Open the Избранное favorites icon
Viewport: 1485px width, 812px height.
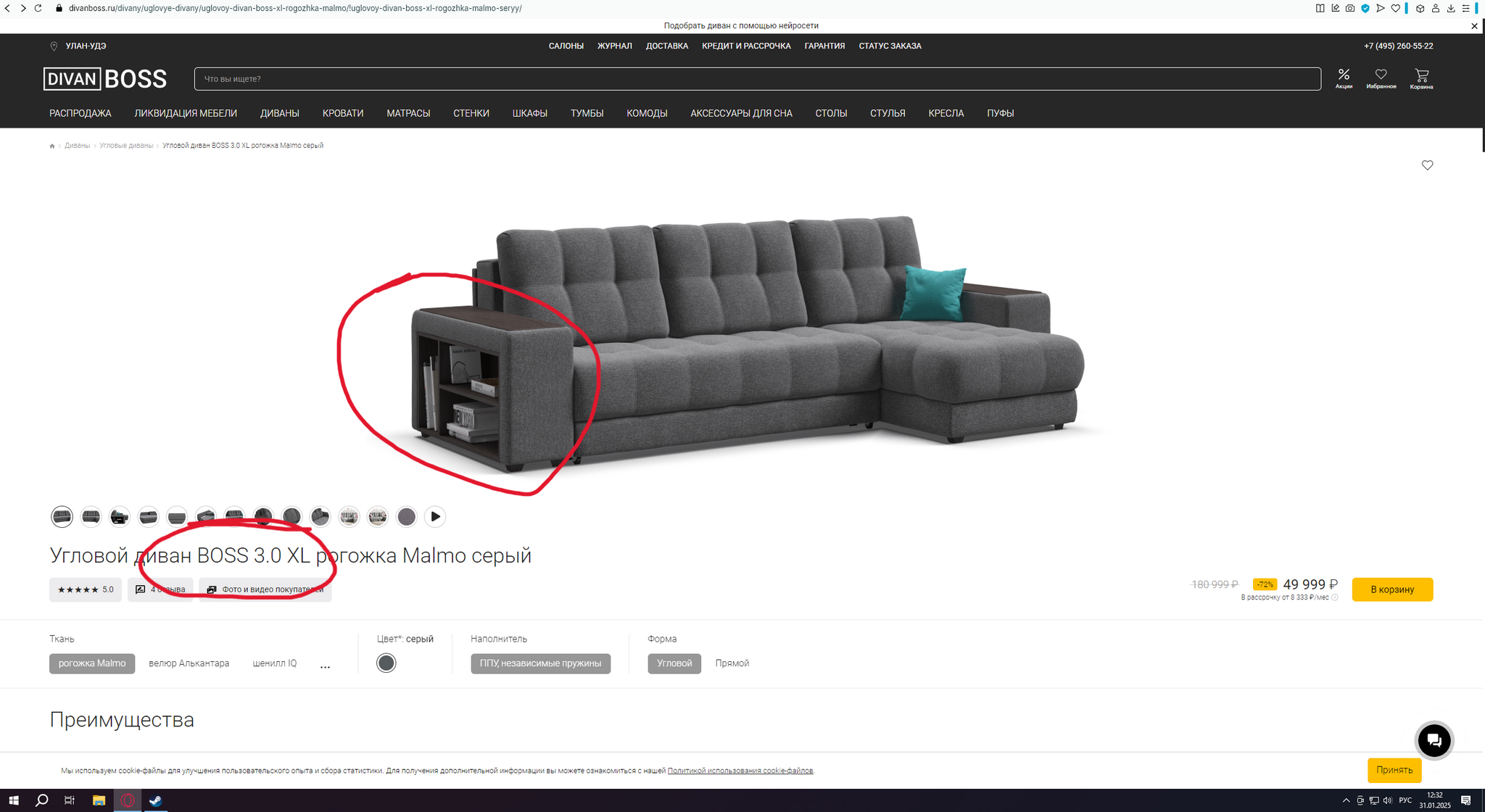click(1381, 78)
